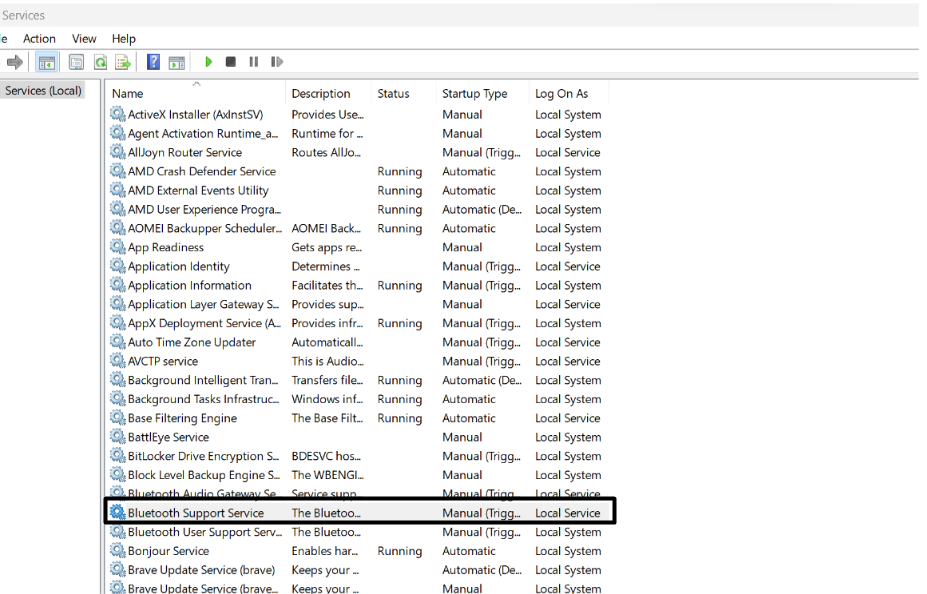927x594 pixels.
Task: Open the View menu
Action: [84, 39]
